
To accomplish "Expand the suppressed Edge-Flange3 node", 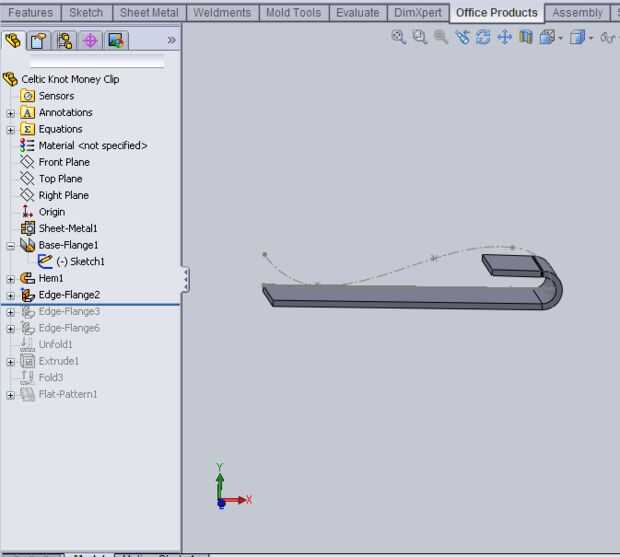I will click(x=11, y=313).
